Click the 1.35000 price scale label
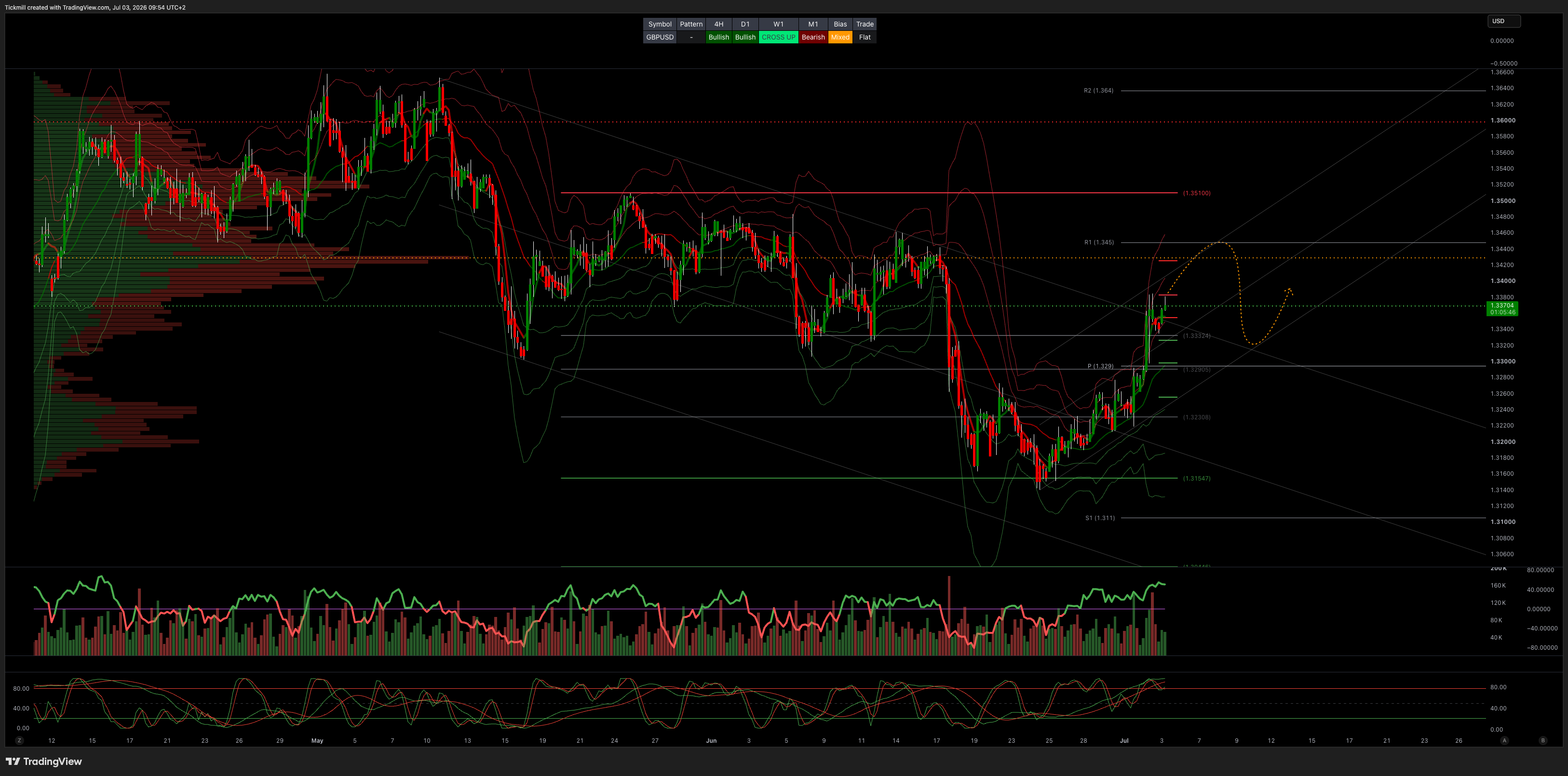1568x776 pixels. [x=1503, y=201]
